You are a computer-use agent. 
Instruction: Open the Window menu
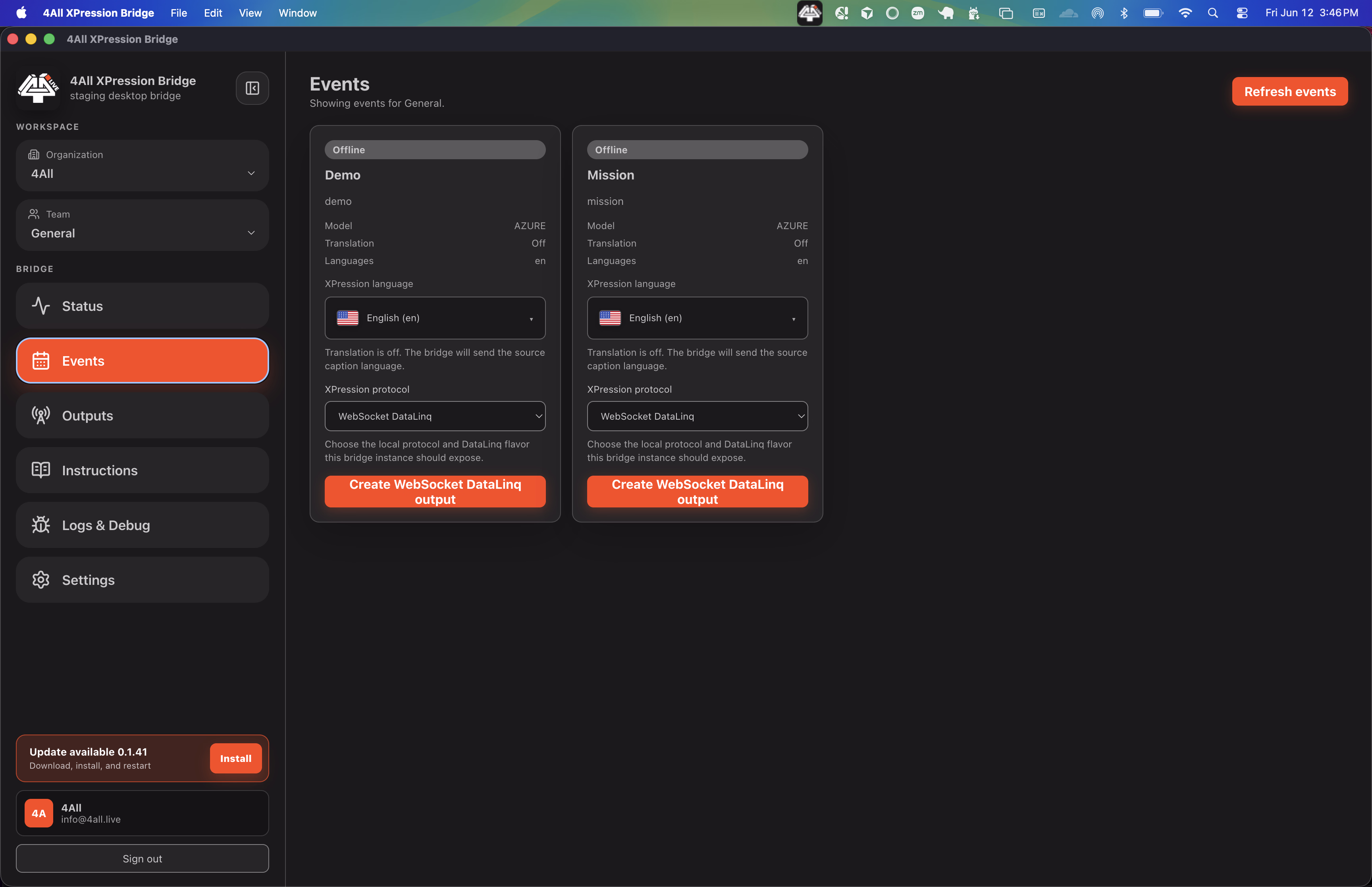pyautogui.click(x=297, y=13)
